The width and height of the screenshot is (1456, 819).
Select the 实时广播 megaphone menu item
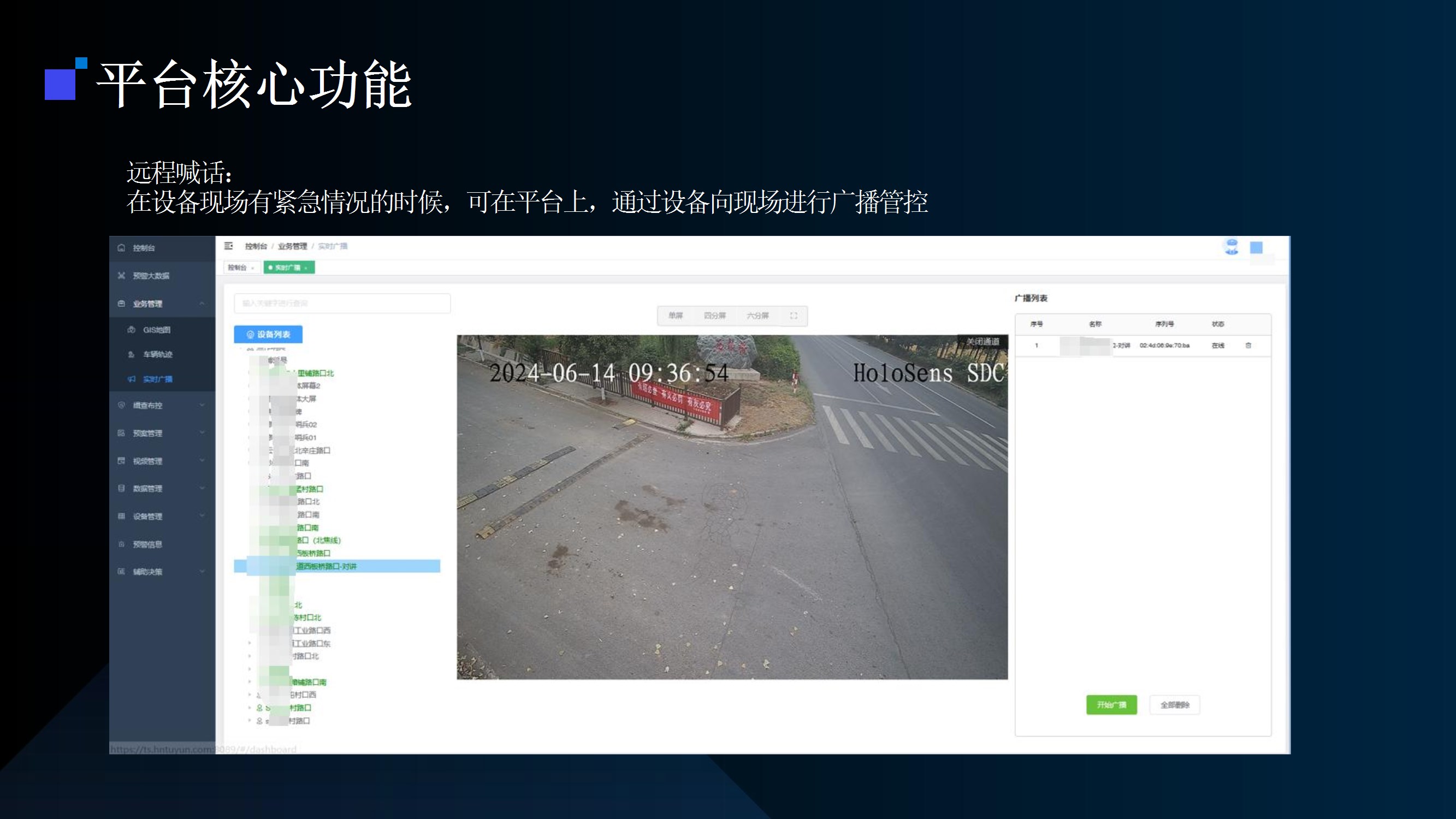157,379
